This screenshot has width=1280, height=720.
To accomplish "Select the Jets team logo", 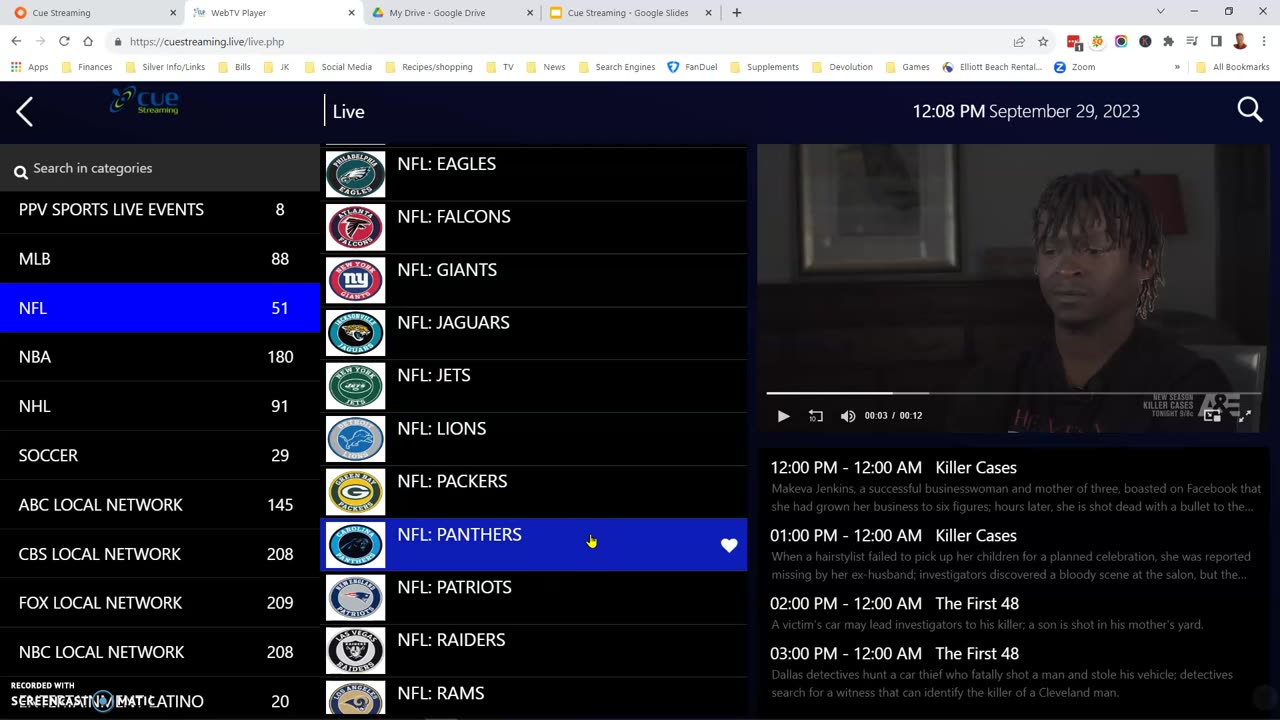I will 355,386.
